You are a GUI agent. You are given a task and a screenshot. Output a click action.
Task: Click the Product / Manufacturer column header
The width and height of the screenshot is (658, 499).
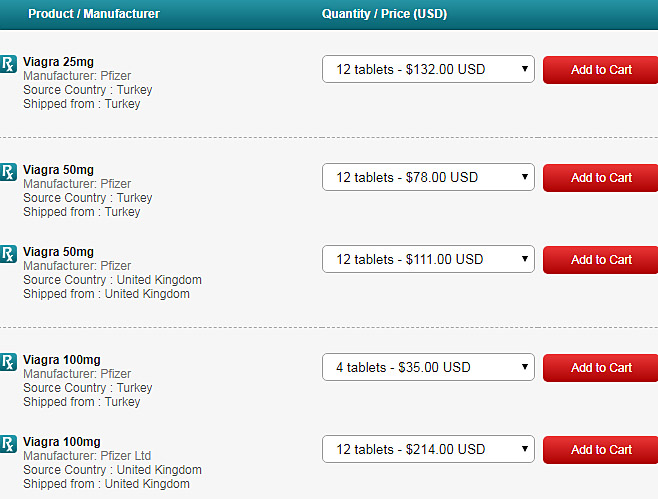point(94,14)
